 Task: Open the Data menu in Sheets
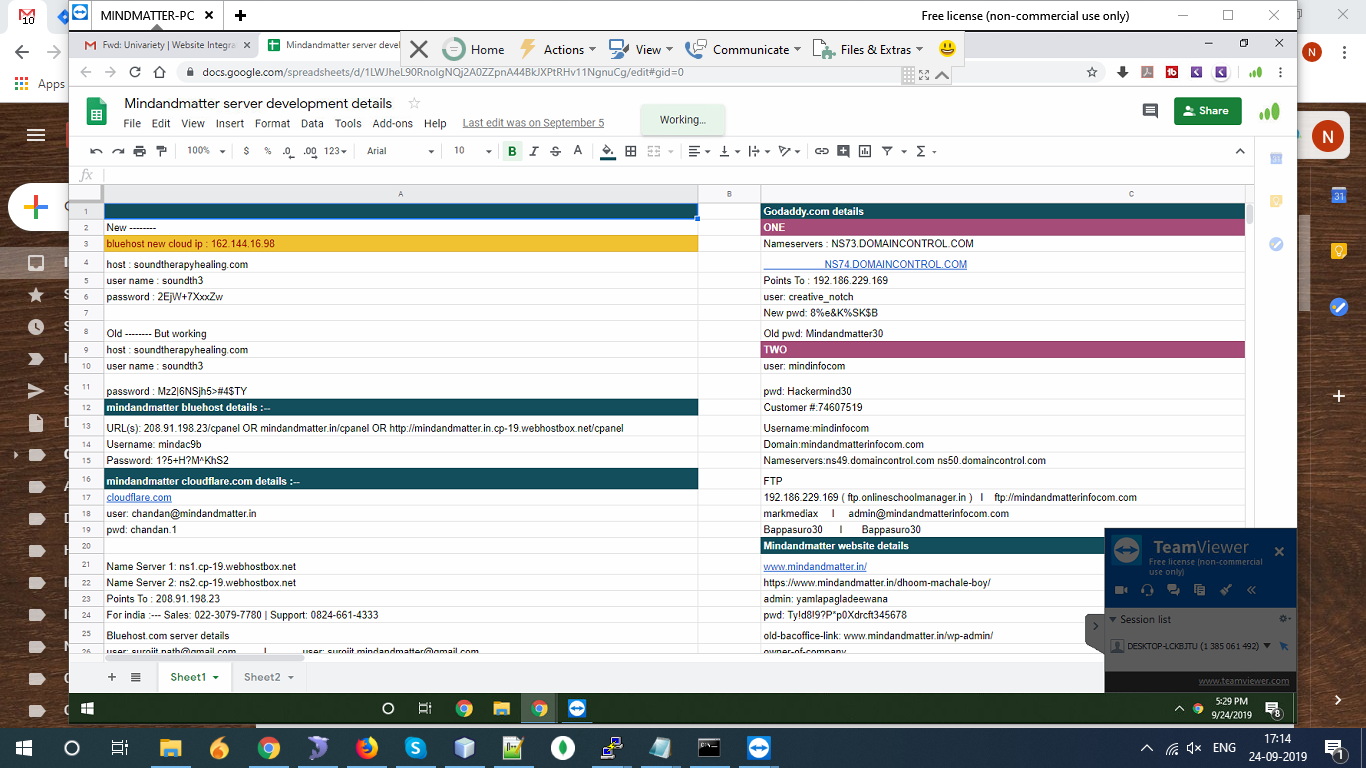pos(312,124)
